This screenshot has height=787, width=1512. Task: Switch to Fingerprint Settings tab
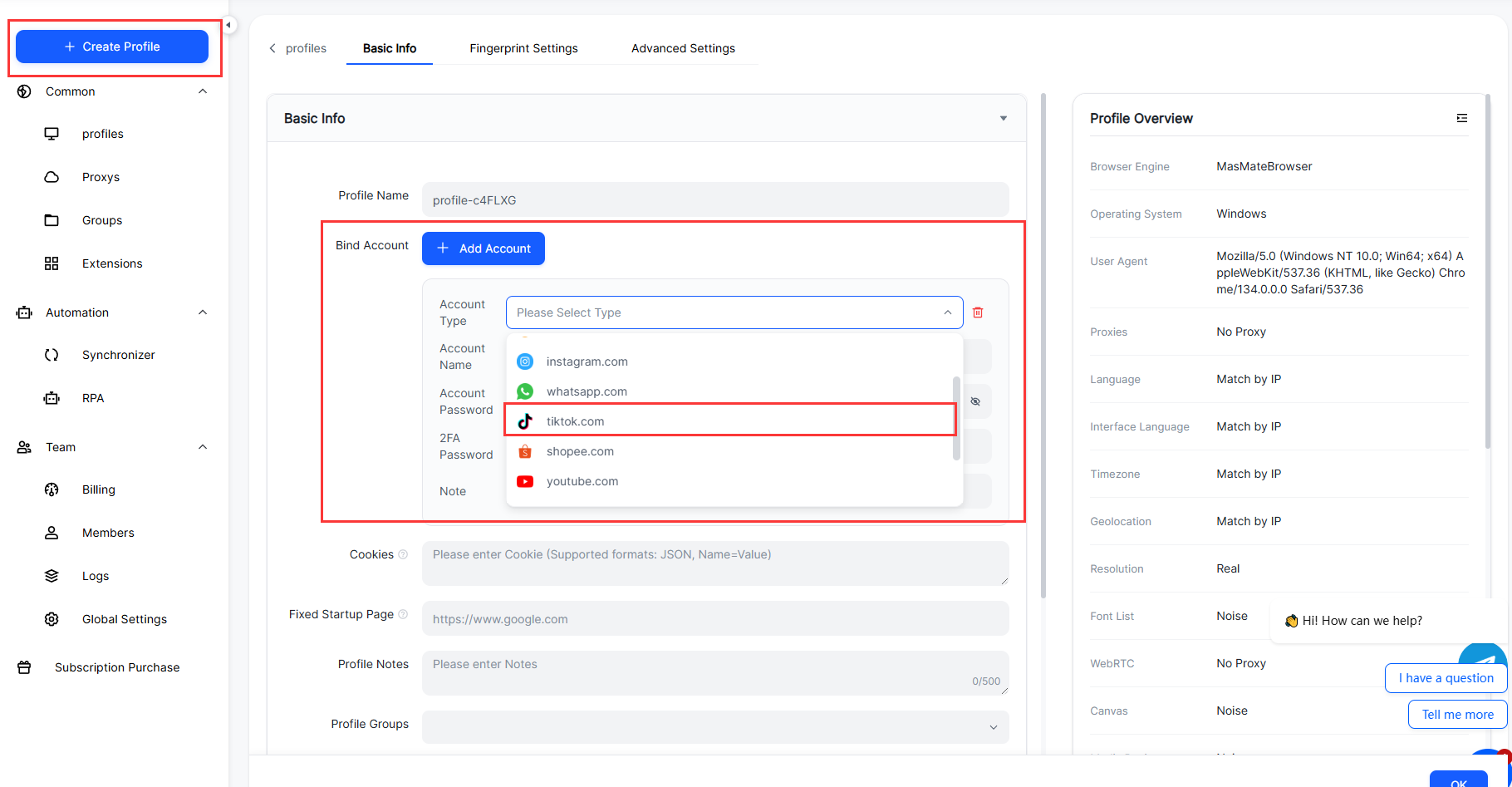(523, 48)
